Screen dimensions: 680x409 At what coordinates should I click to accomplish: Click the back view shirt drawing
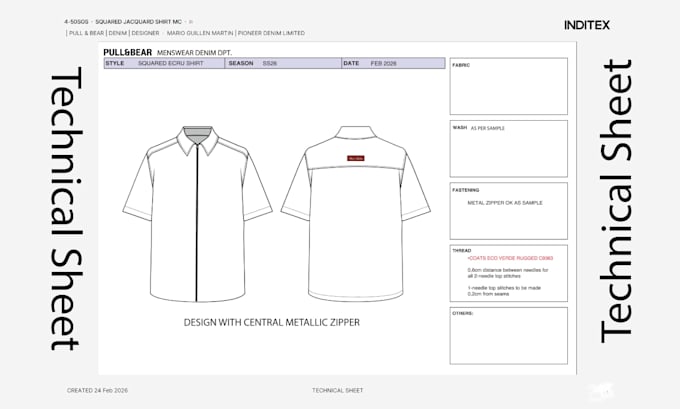coord(356,213)
